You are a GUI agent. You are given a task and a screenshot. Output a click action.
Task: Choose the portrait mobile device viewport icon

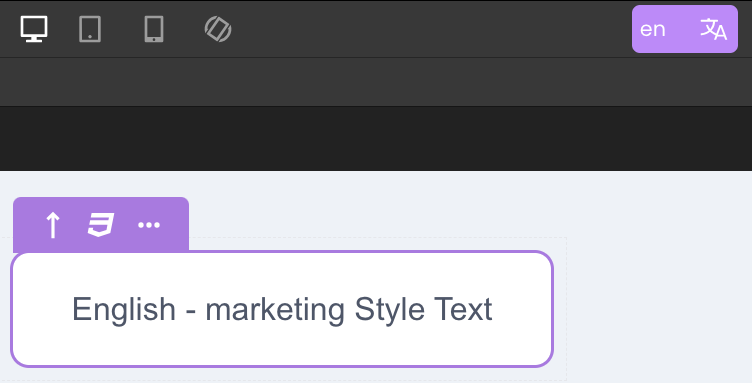[x=154, y=29]
